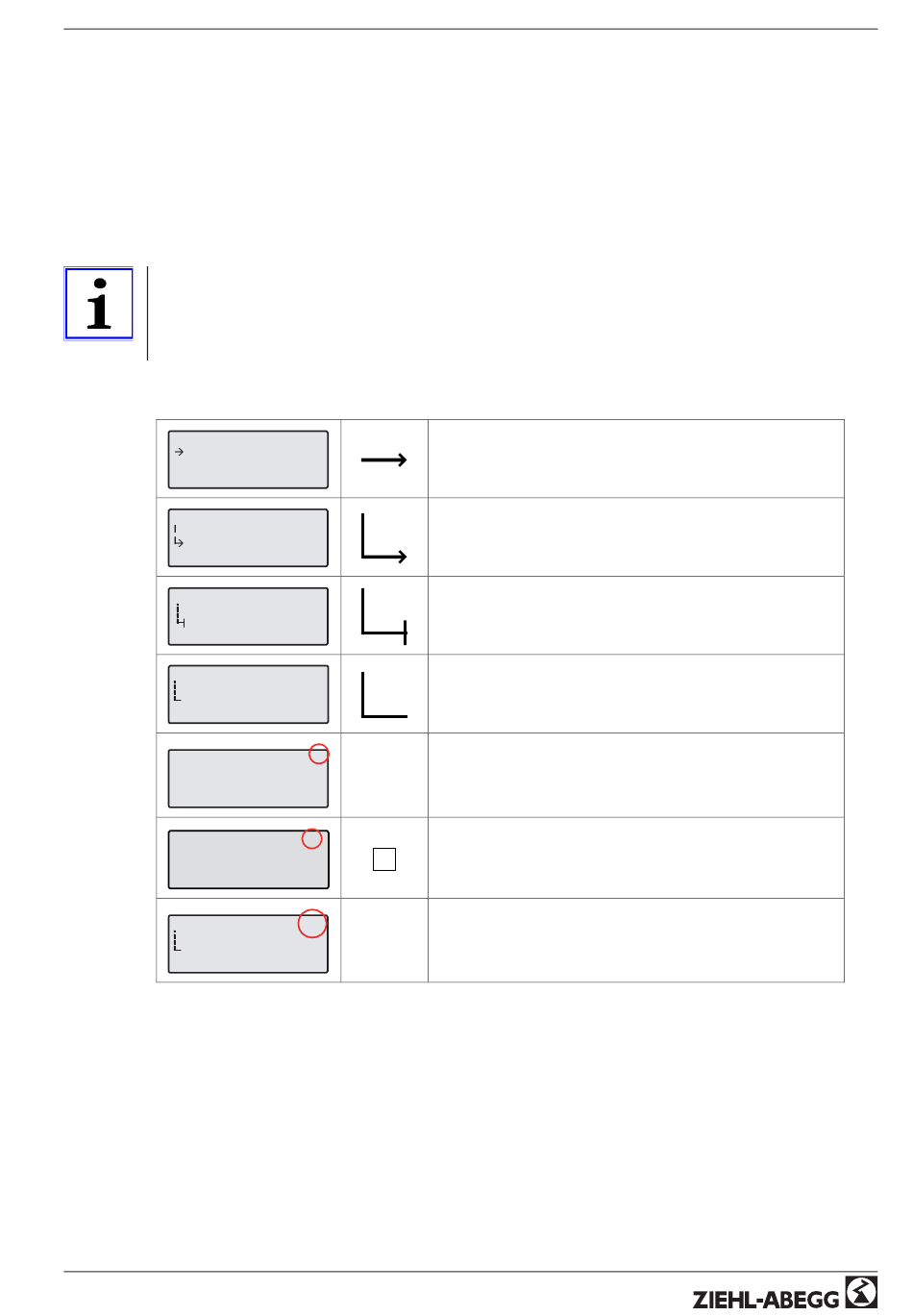Image resolution: width=913 pixels, height=1316 pixels.
Task: Click the vertical line beside info icon
Action: click(x=147, y=313)
